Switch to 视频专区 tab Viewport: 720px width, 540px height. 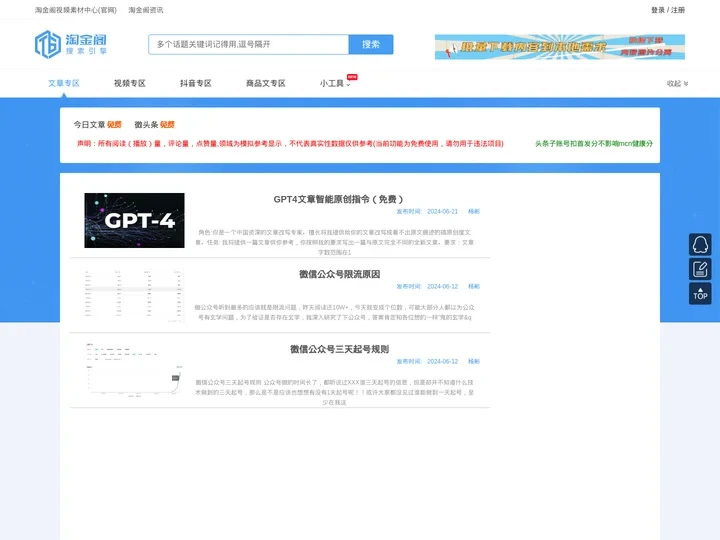(129, 83)
